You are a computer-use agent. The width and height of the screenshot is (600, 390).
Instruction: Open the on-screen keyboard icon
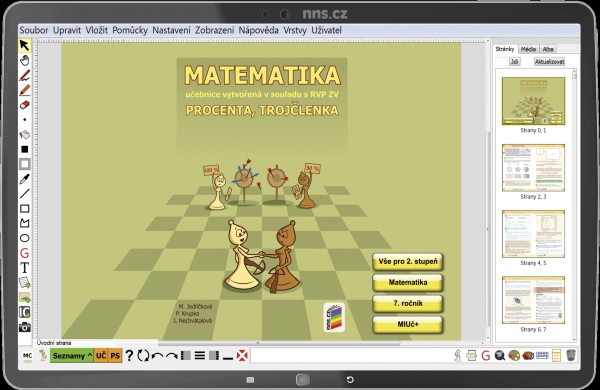pyautogui.click(x=542, y=356)
